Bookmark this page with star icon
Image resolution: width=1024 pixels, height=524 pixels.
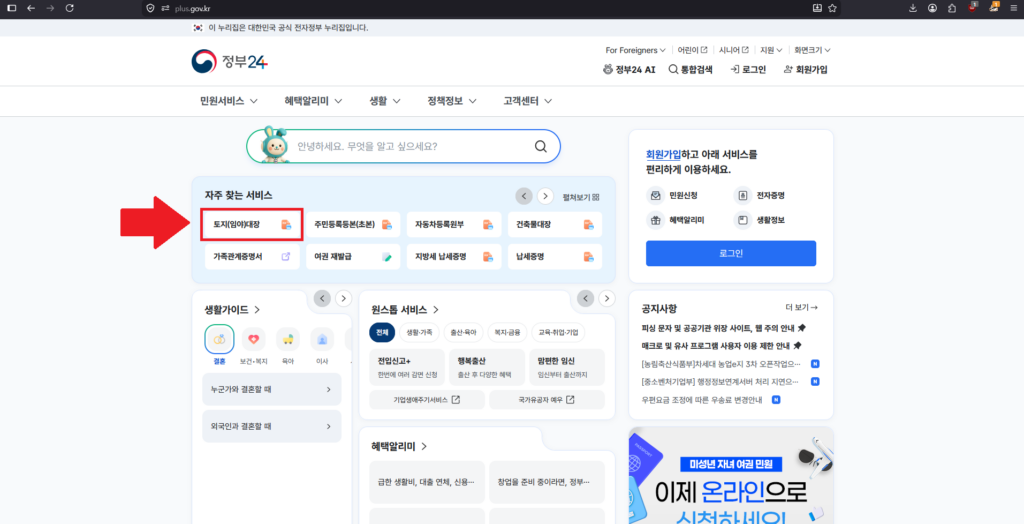(x=832, y=8)
